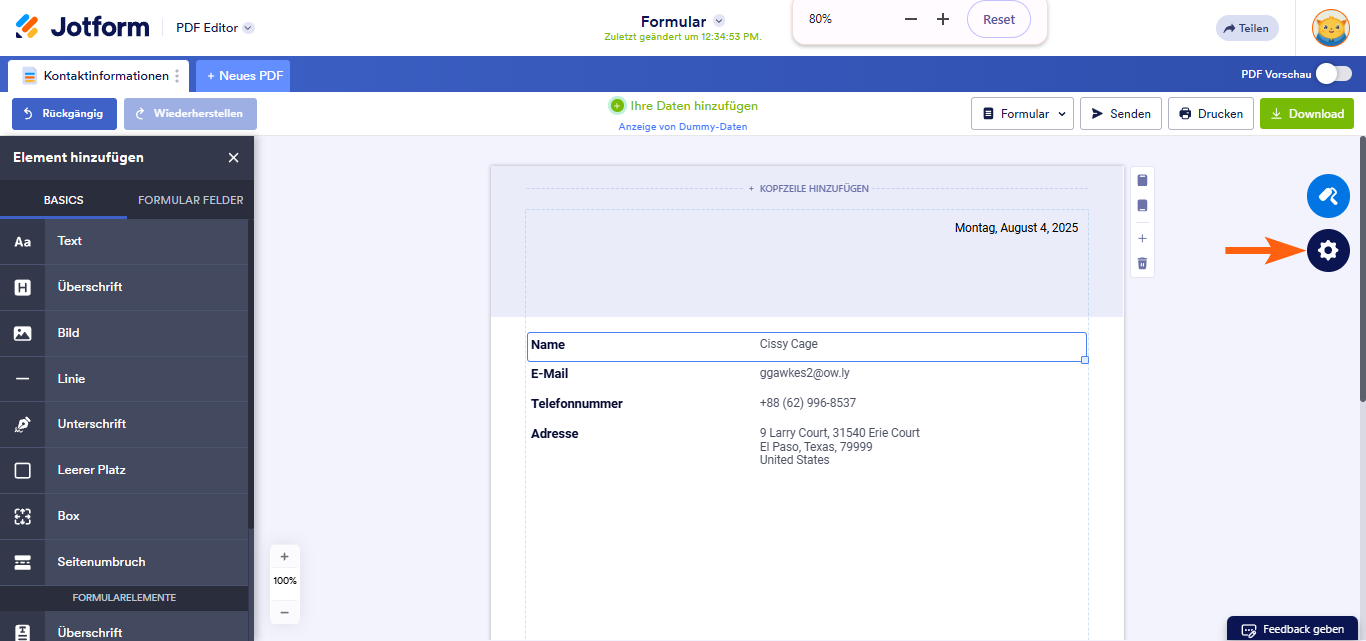Viewport: 1366px width, 641px height.
Task: Select the date text Montag, August 4, 2025
Action: point(1016,228)
